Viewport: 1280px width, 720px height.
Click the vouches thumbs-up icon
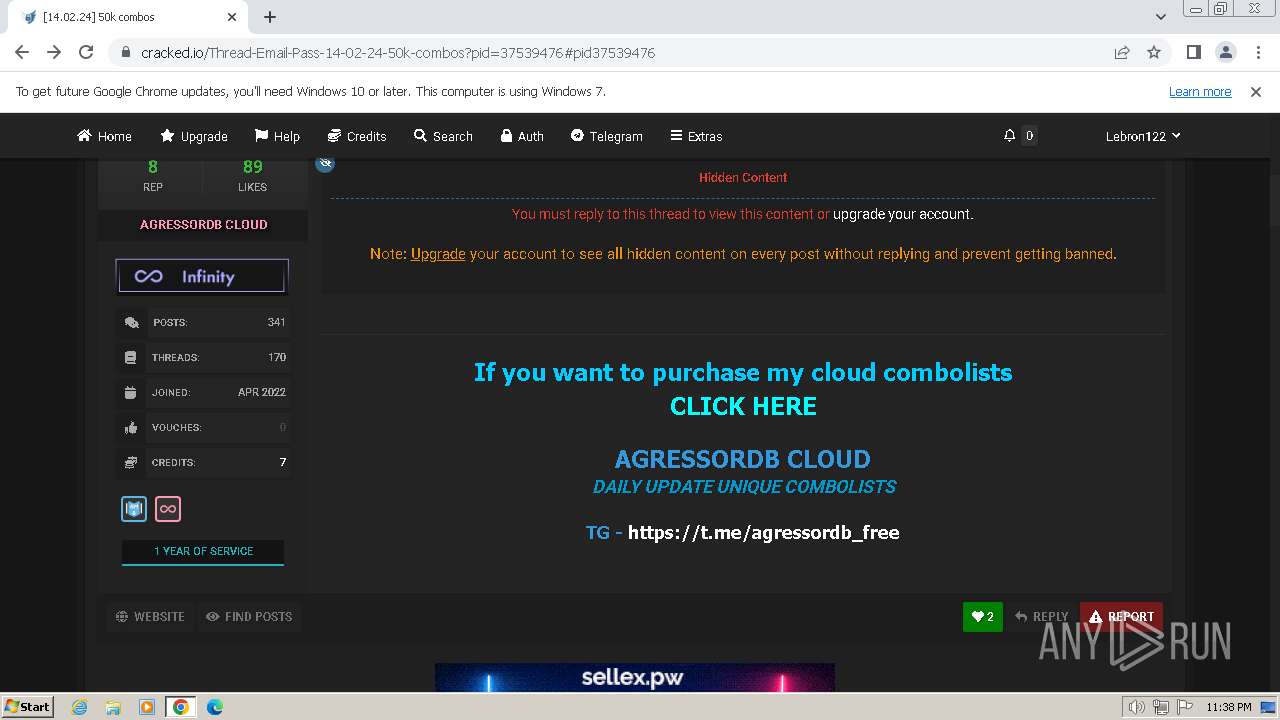[130, 427]
